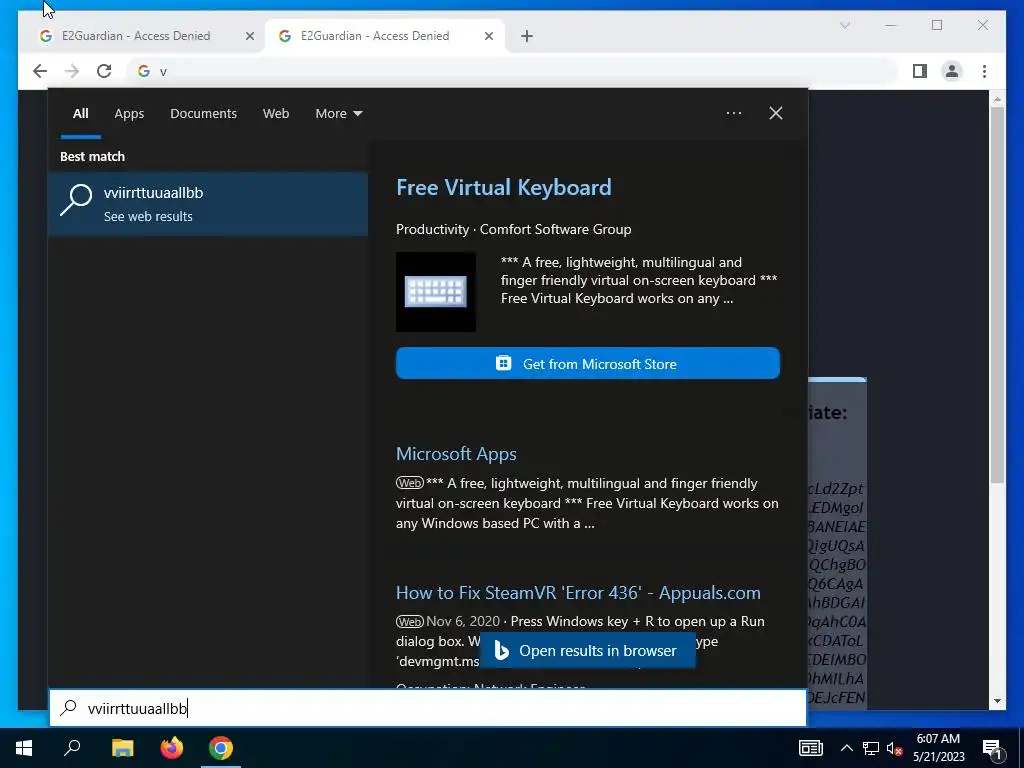Click the 'Best match' heading

[92, 156]
